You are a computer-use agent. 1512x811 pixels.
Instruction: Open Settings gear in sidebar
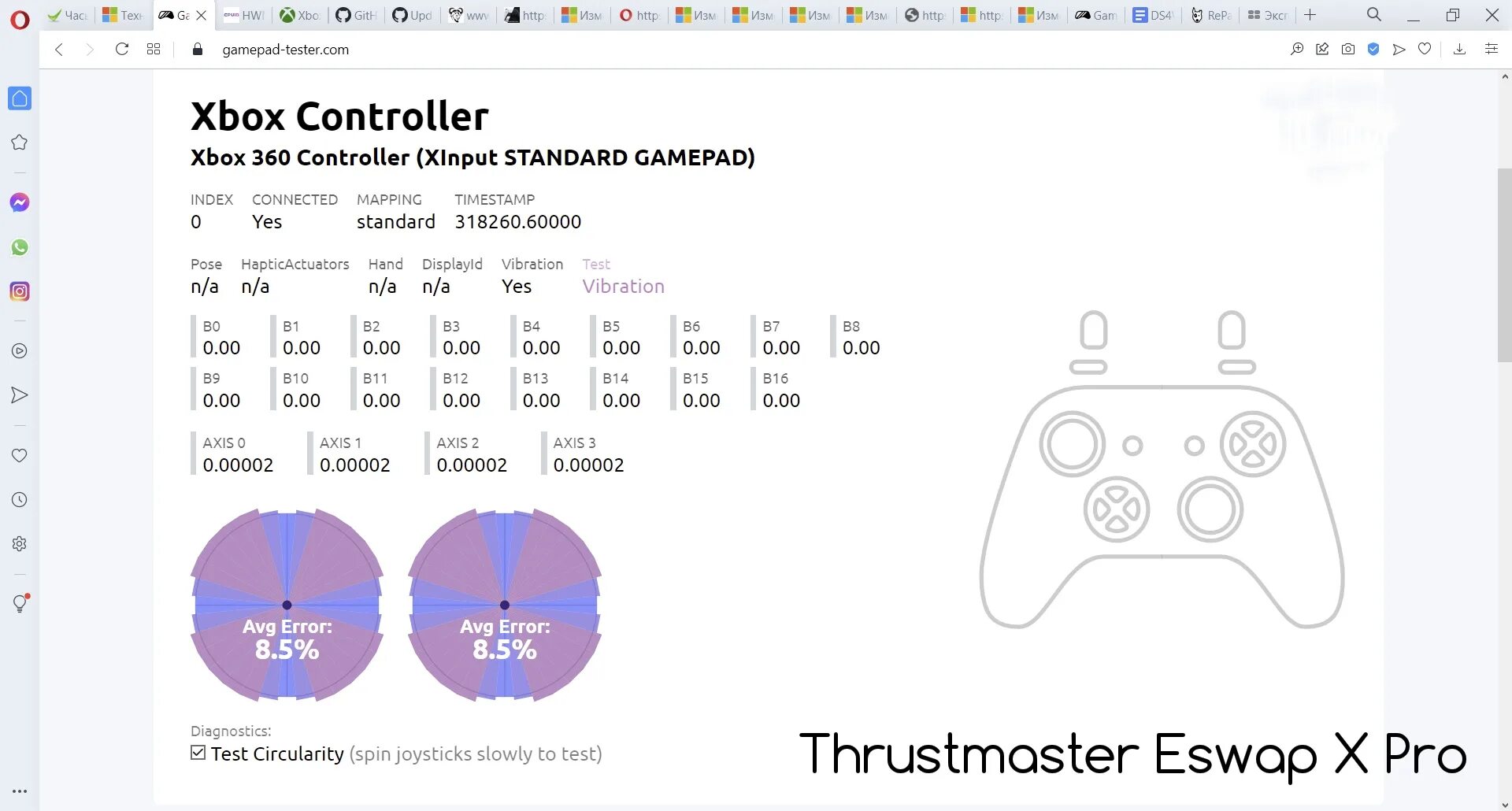[20, 544]
